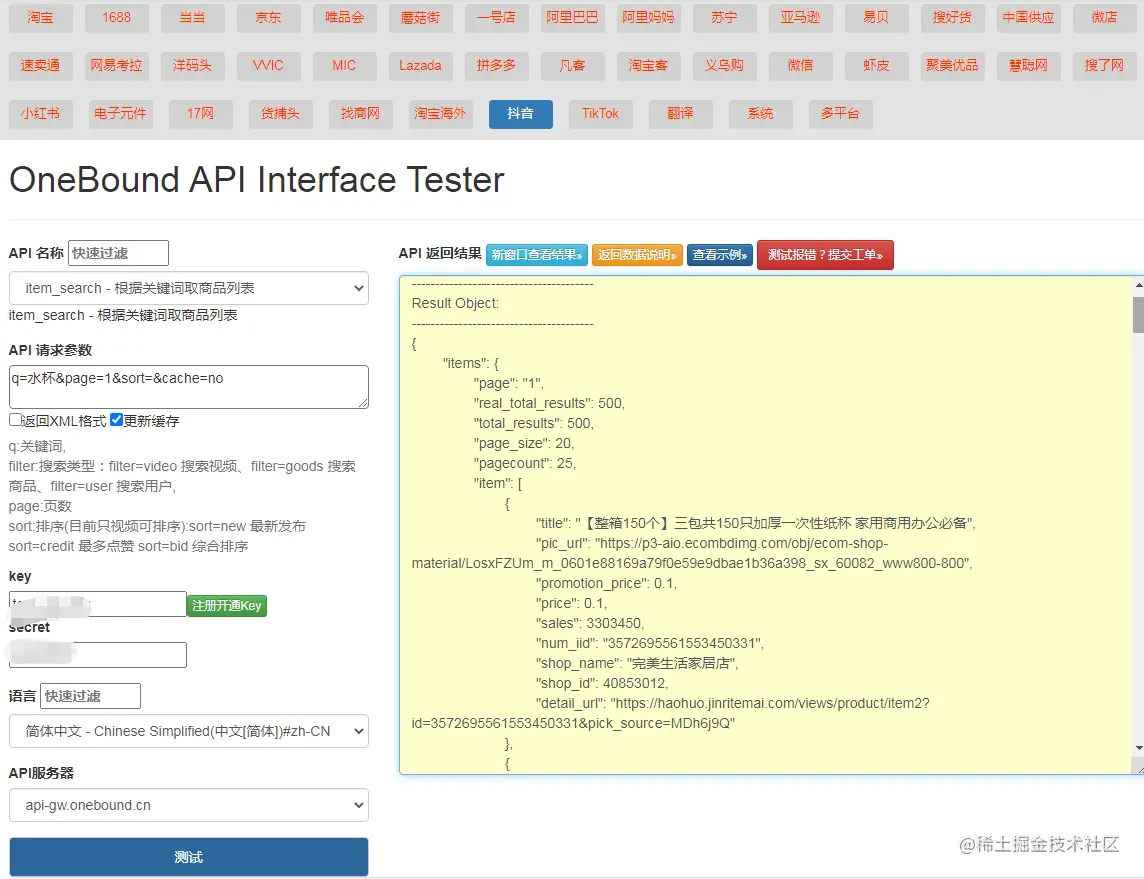Choose the 速卖通 tab
The image size is (1144, 879).
tap(40, 66)
